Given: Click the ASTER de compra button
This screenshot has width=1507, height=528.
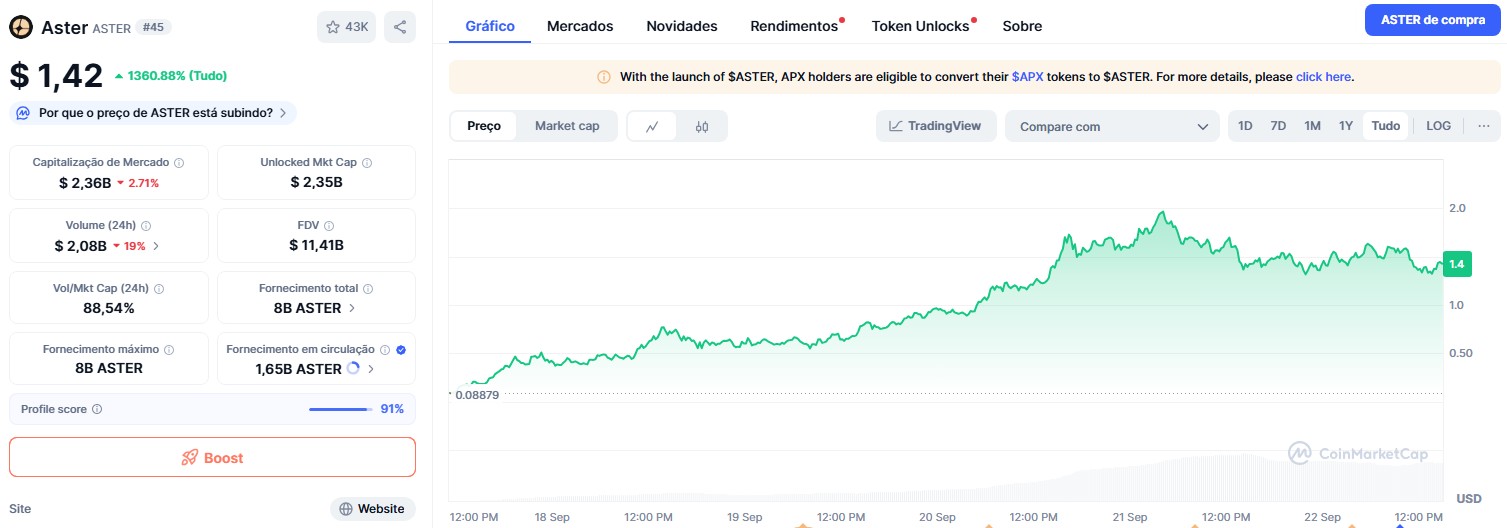Looking at the screenshot, I should pos(1432,20).
